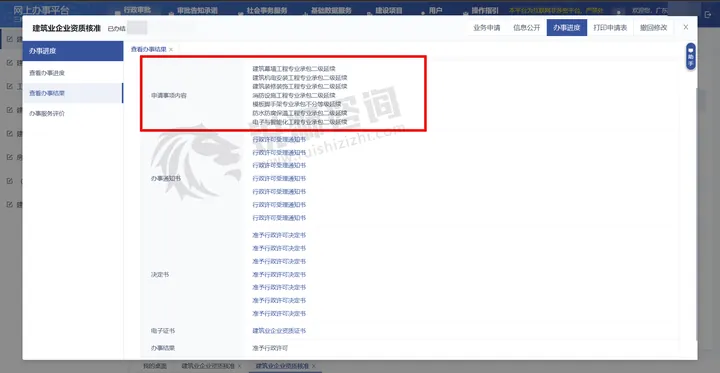The width and height of the screenshot is (720, 373).
Task: Click the 网上办事平台 site title
Action: point(42,9)
